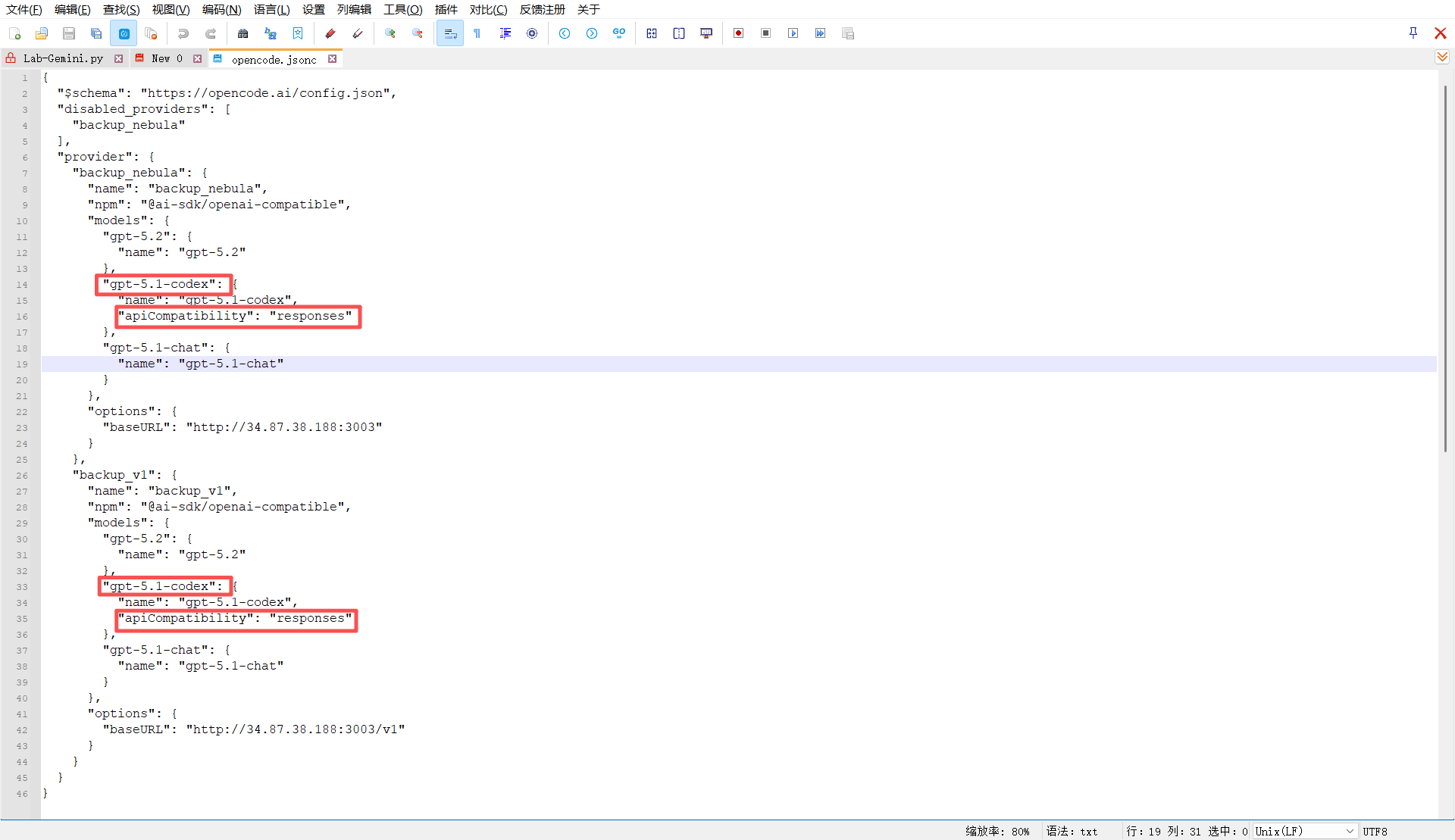Open 反馈注册 from the menu bar
The width and height of the screenshot is (1455, 840).
coord(542,10)
